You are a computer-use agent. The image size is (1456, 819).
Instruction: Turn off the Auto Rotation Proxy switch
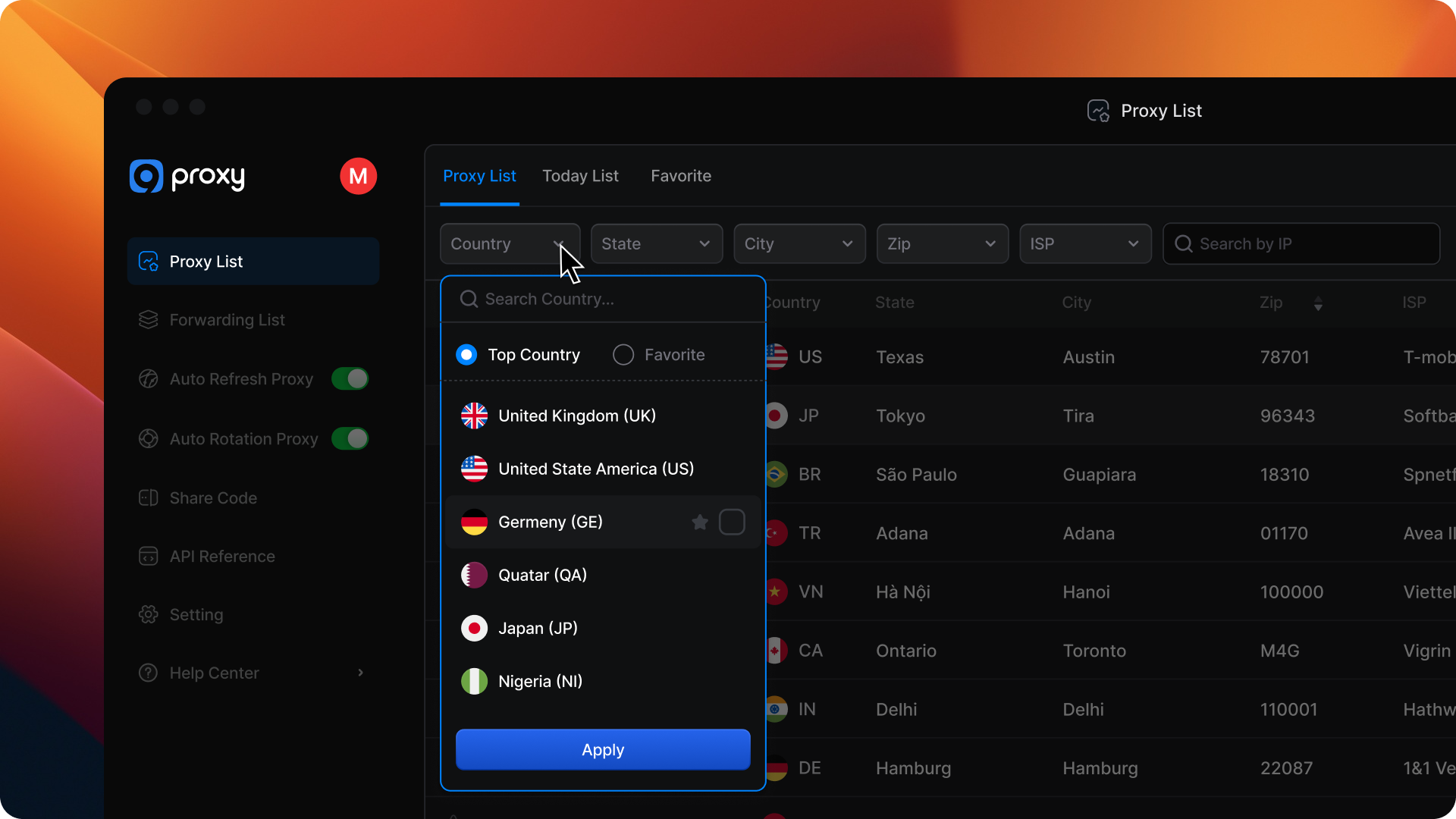[350, 439]
